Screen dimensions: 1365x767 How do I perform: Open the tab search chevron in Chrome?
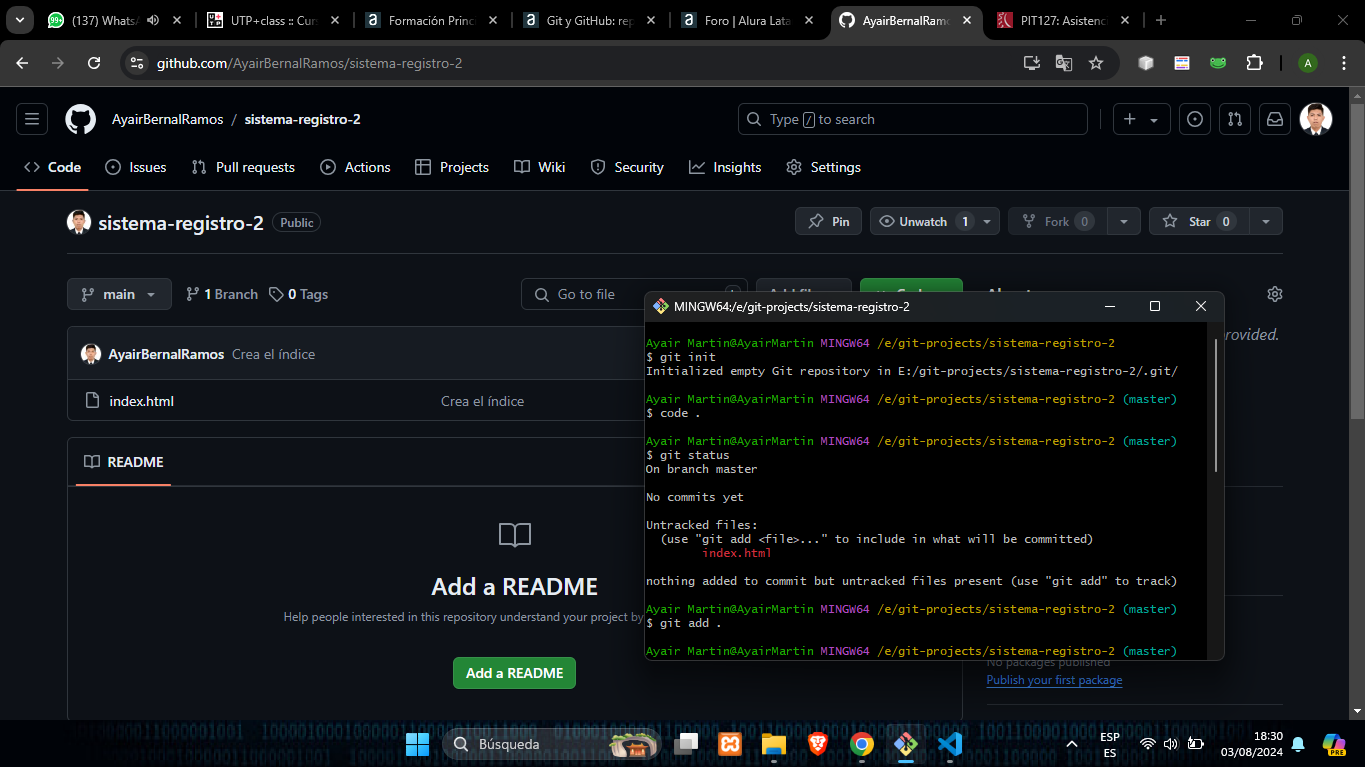(19, 20)
